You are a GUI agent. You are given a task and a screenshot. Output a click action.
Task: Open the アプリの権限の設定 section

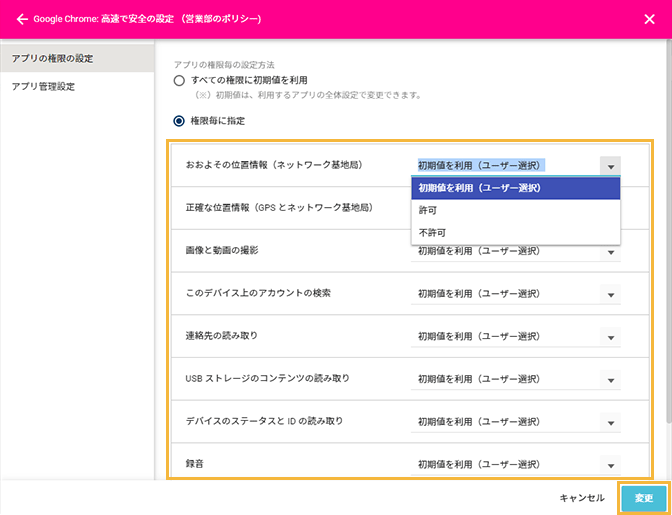click(x=77, y=58)
